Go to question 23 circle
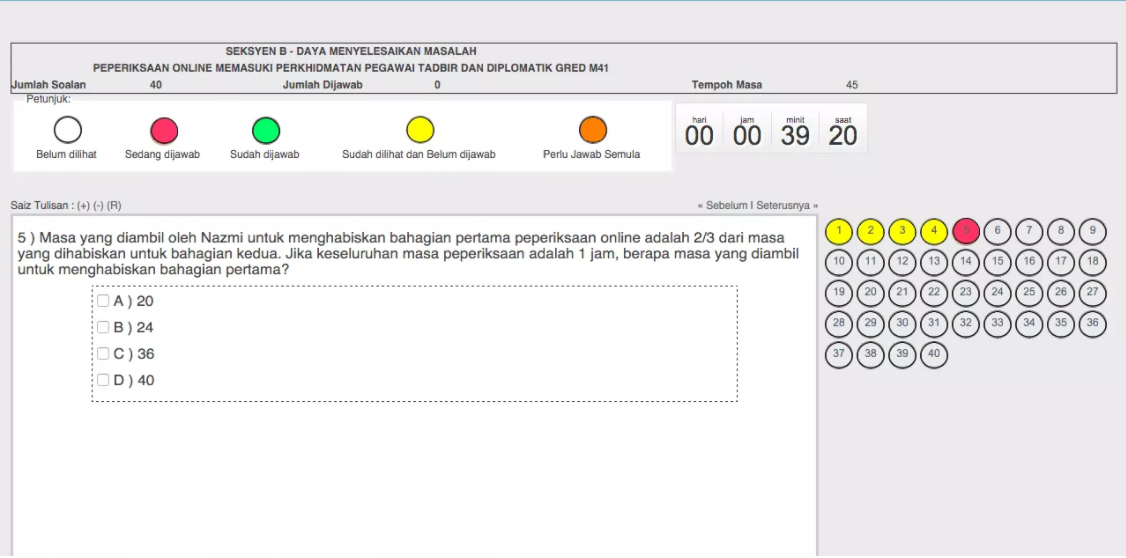The image size is (1126, 558). (x=966, y=293)
